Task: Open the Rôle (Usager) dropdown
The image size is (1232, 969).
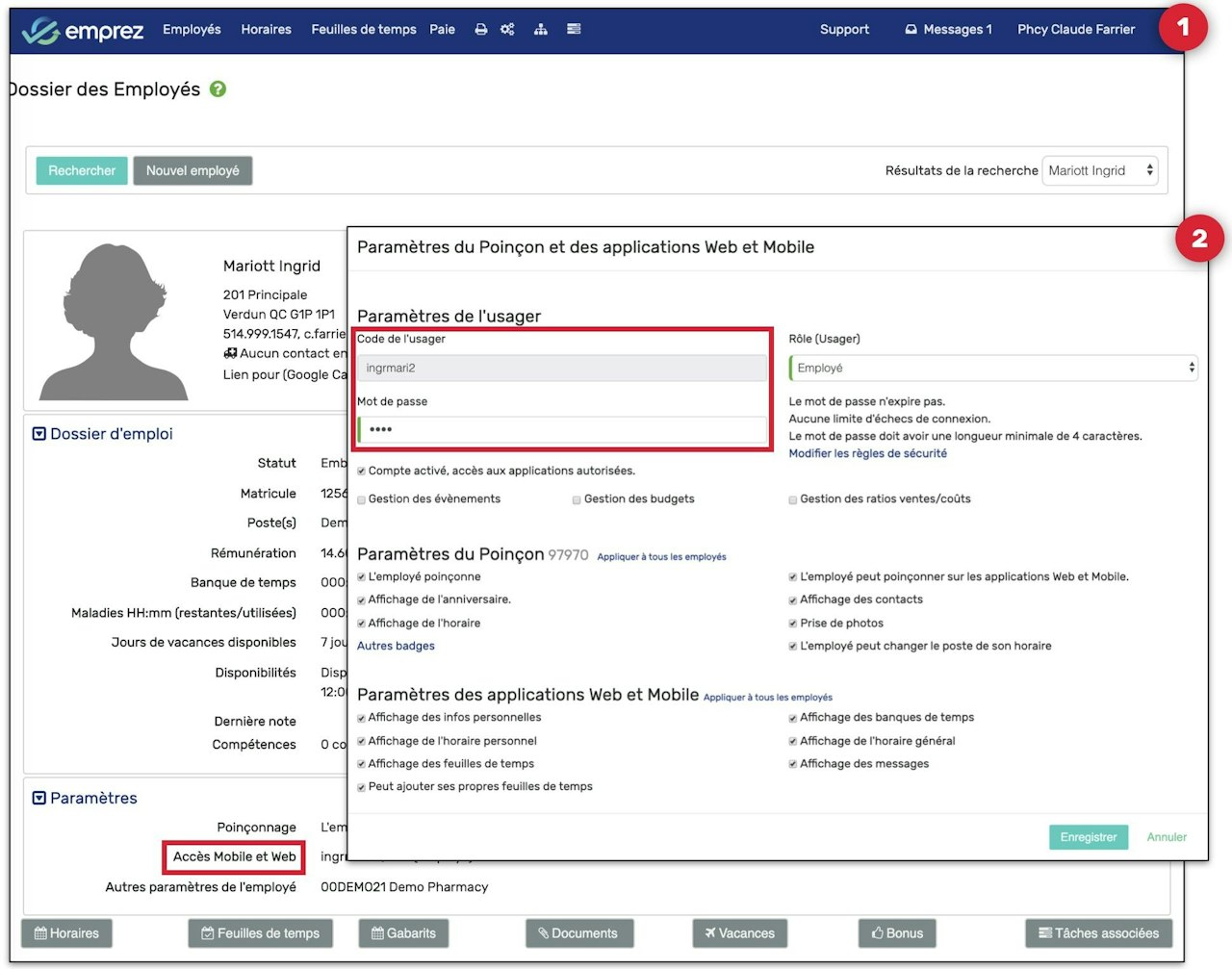Action: point(992,368)
